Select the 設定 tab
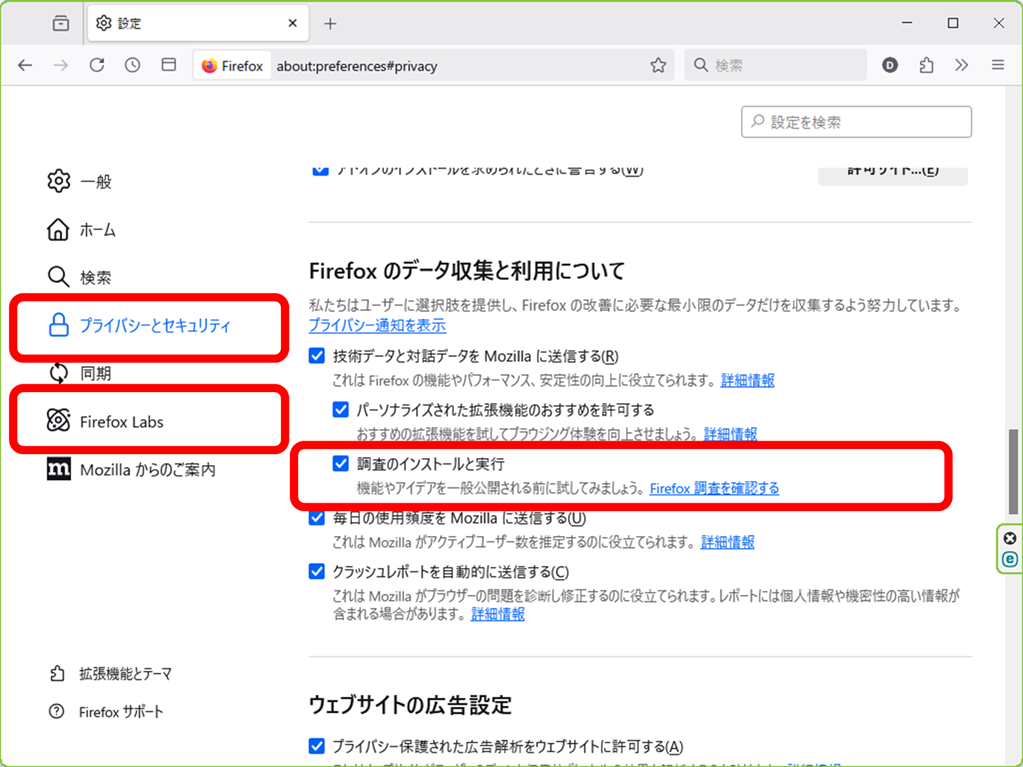 [x=197, y=23]
